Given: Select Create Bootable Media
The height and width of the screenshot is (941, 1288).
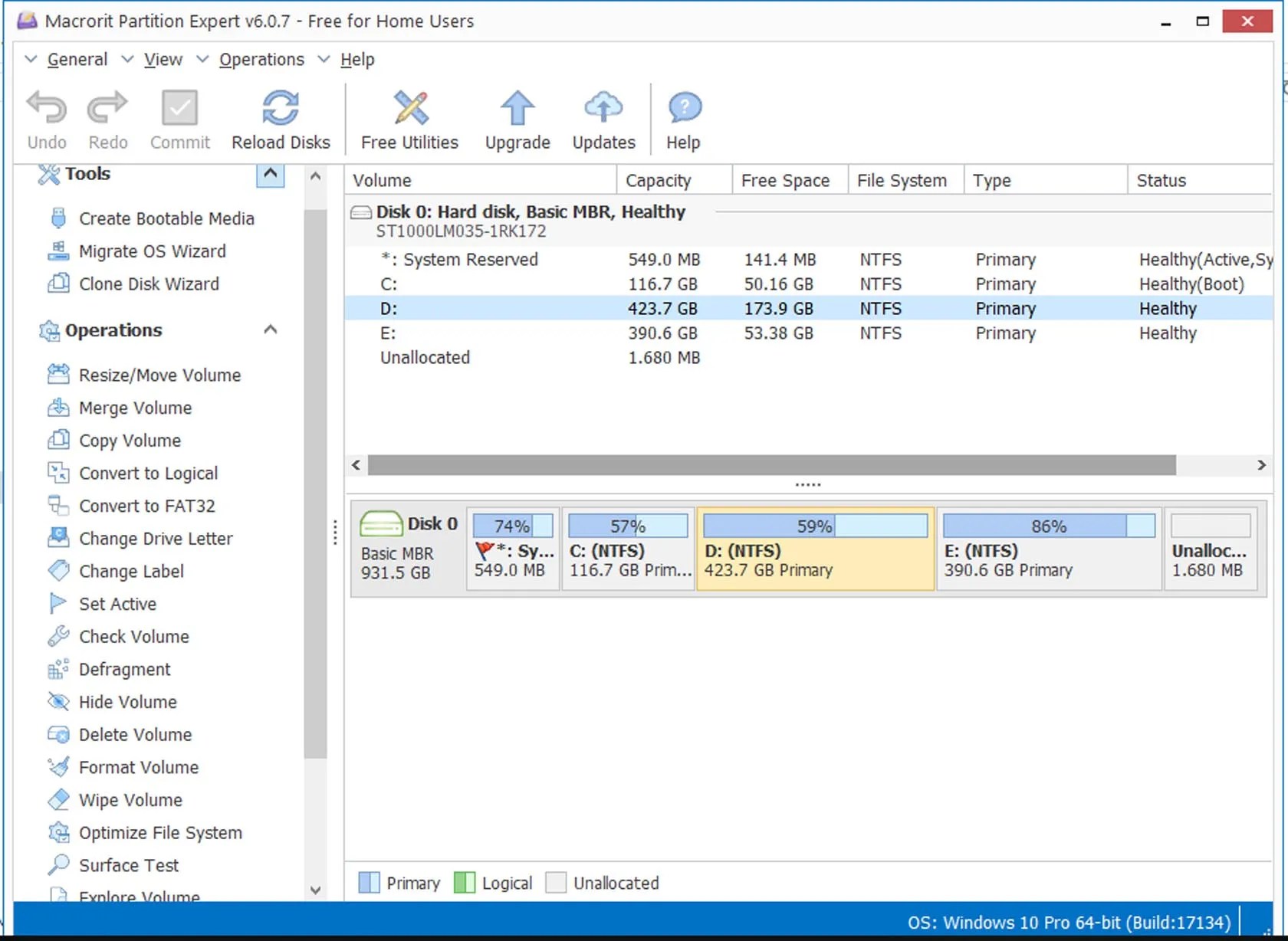Looking at the screenshot, I should (x=166, y=218).
